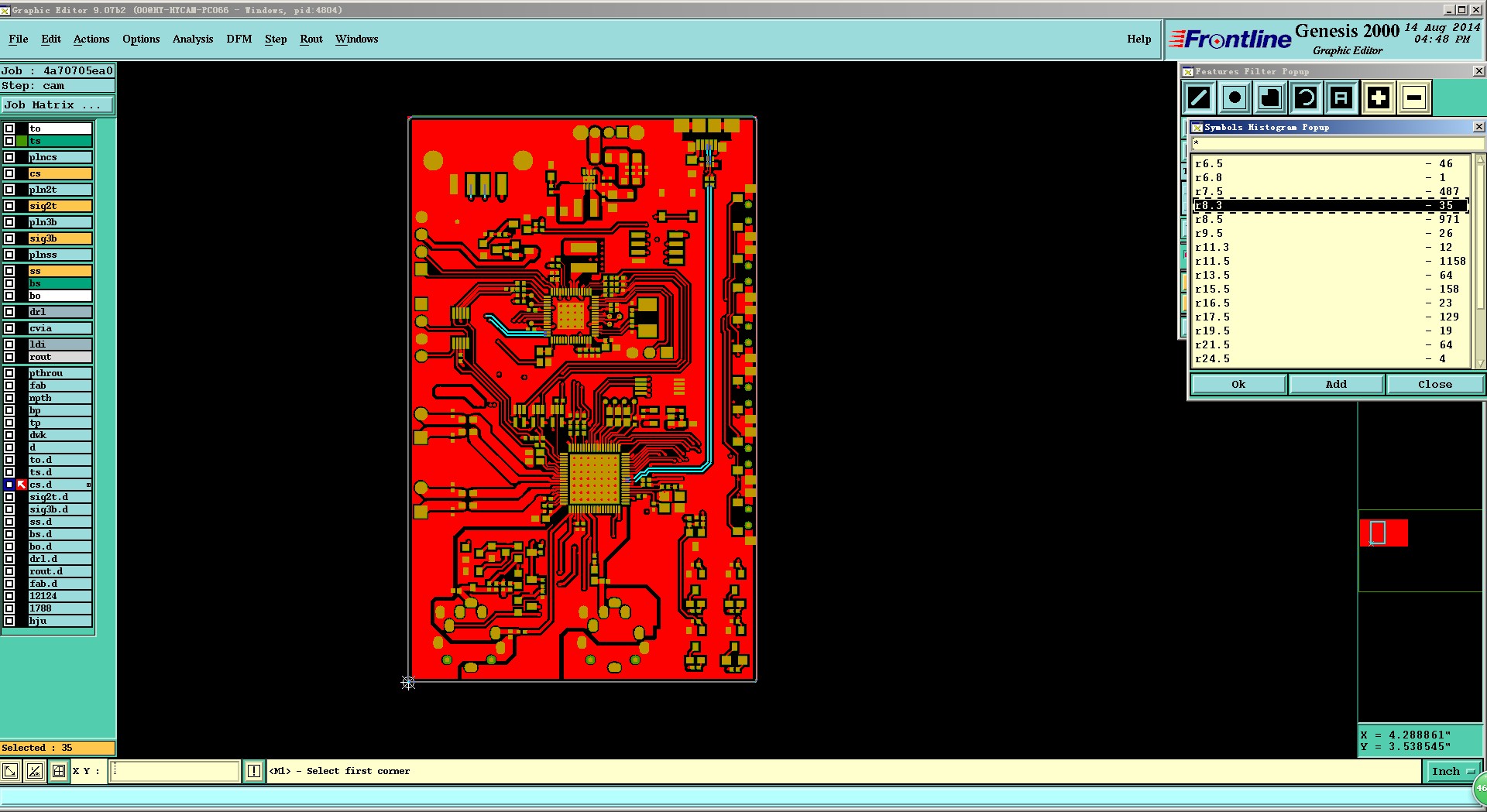The image size is (1487, 812).
Task: Select the sig2t.d layer row
Action: coord(60,497)
